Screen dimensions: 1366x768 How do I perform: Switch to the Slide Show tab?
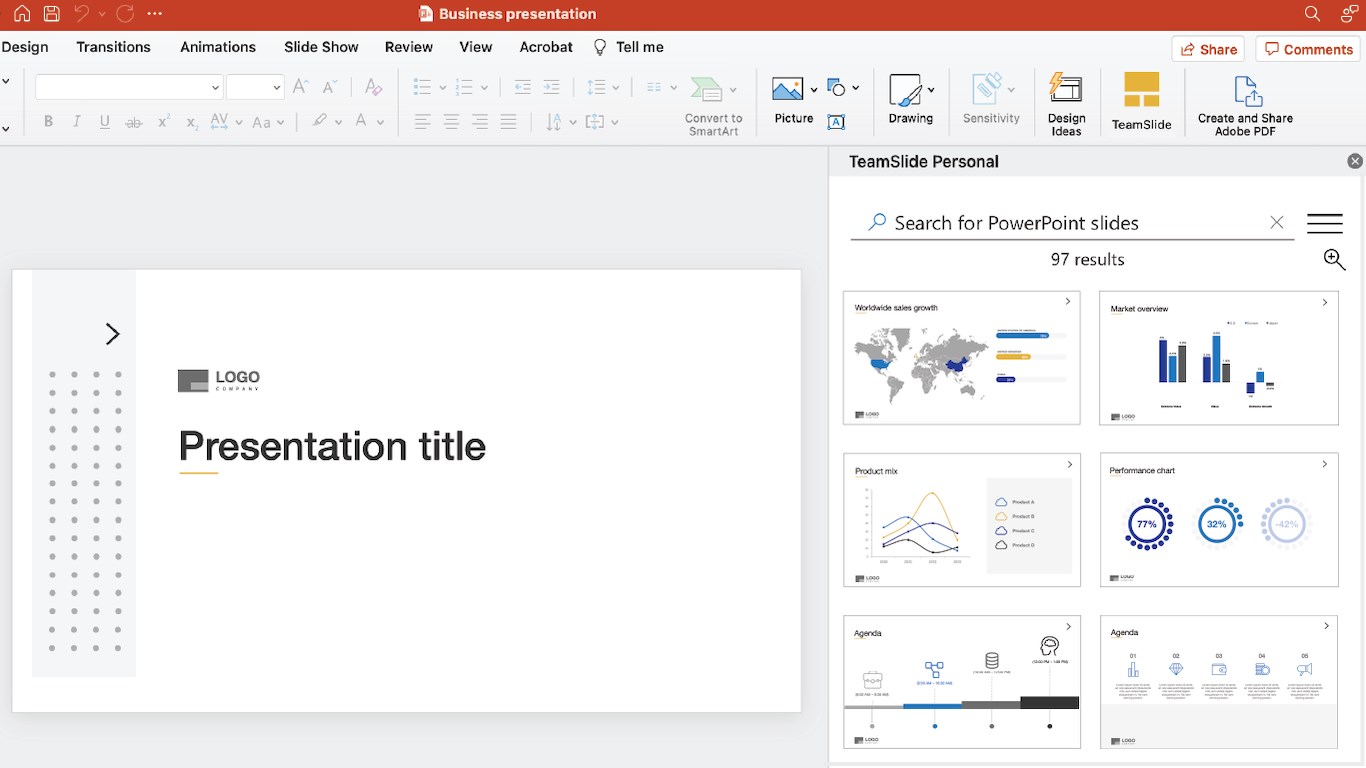pyautogui.click(x=321, y=47)
